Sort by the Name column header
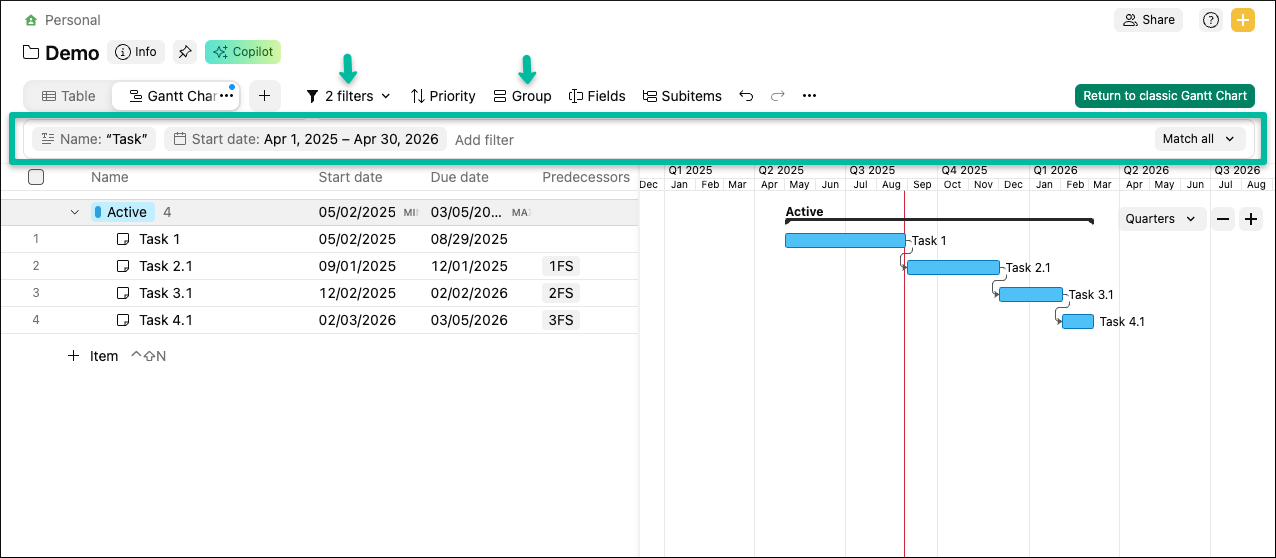 tap(110, 177)
